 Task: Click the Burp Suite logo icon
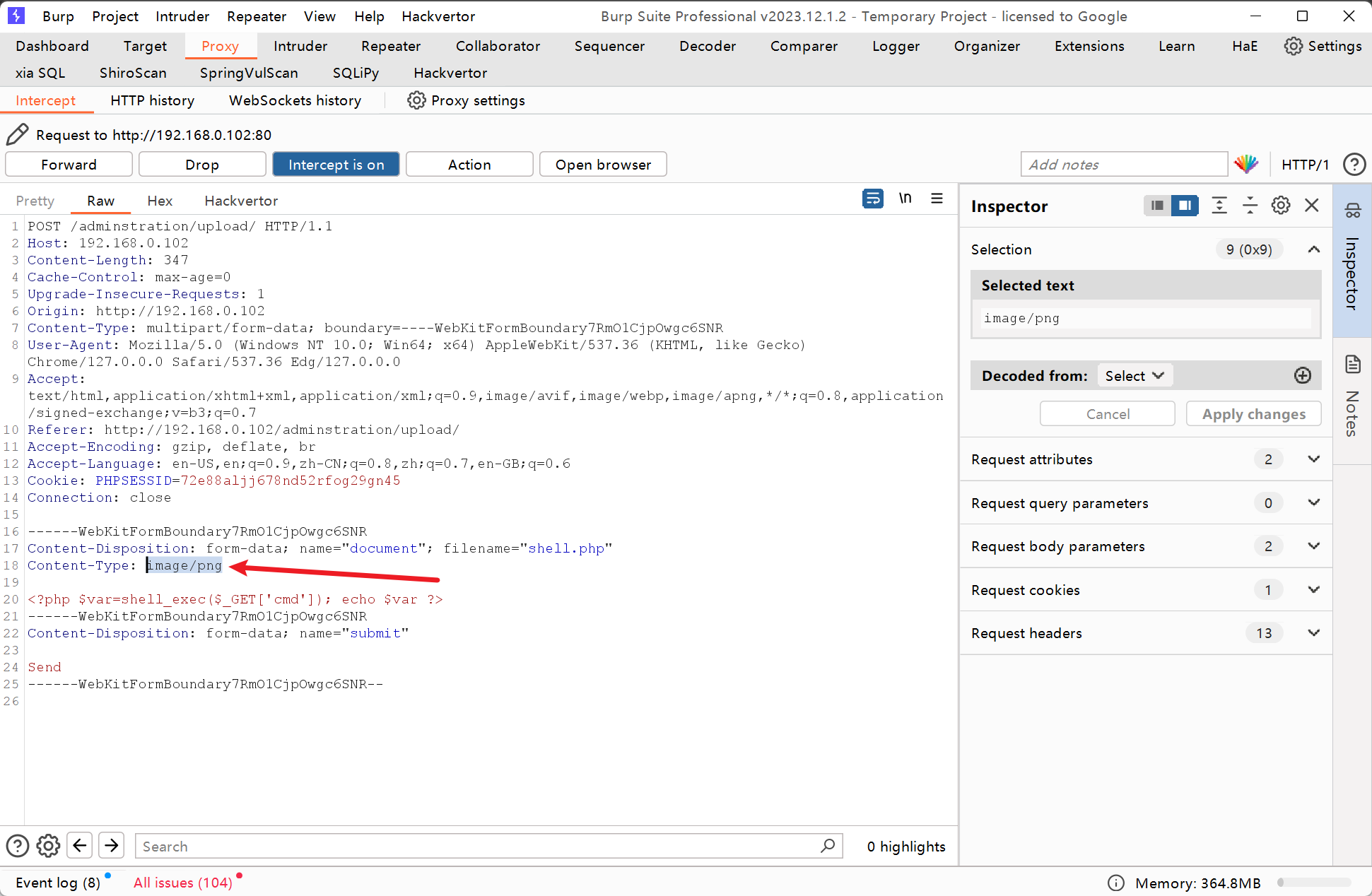(x=16, y=16)
